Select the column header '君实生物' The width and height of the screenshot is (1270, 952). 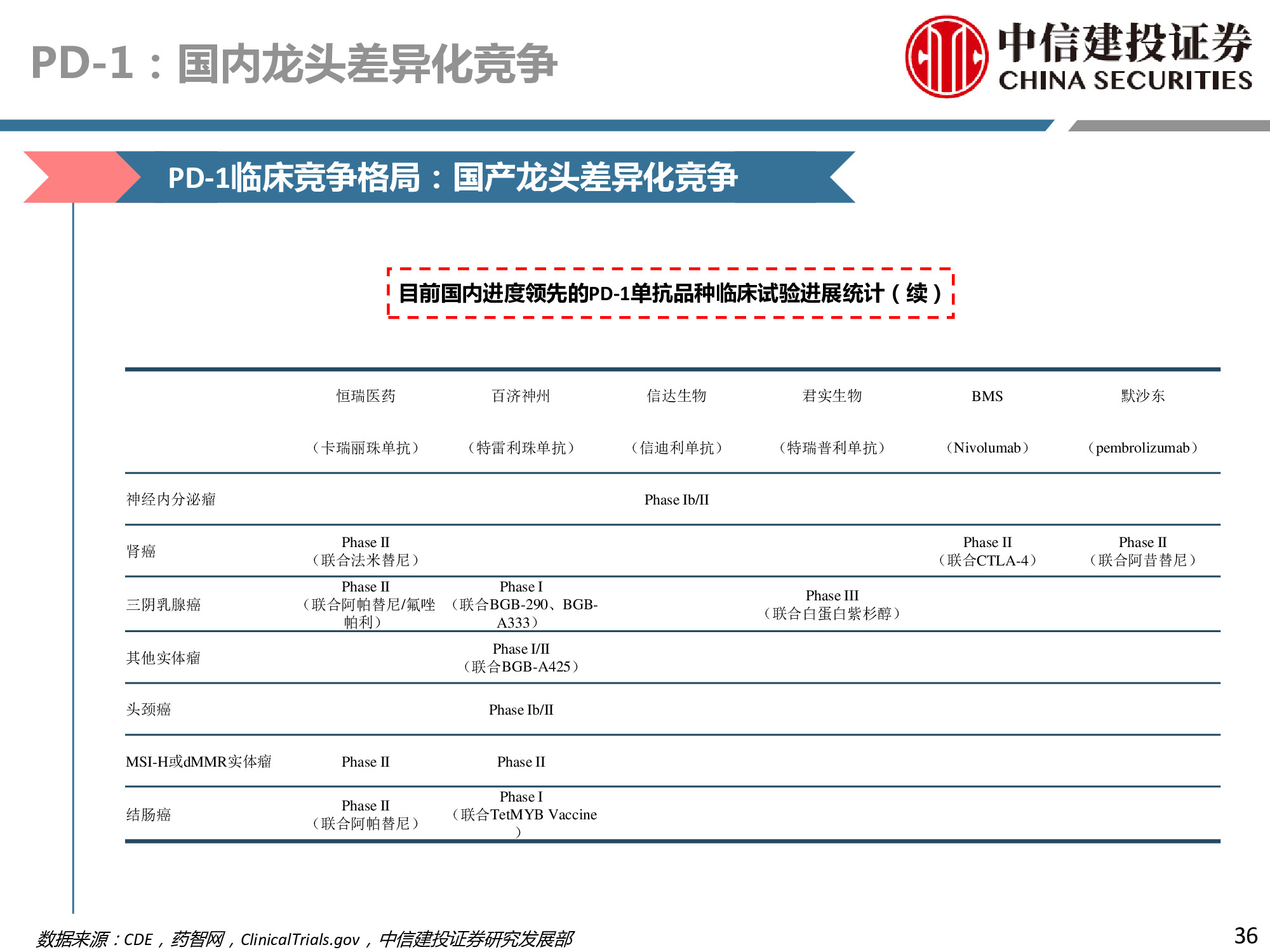pyautogui.click(x=832, y=396)
